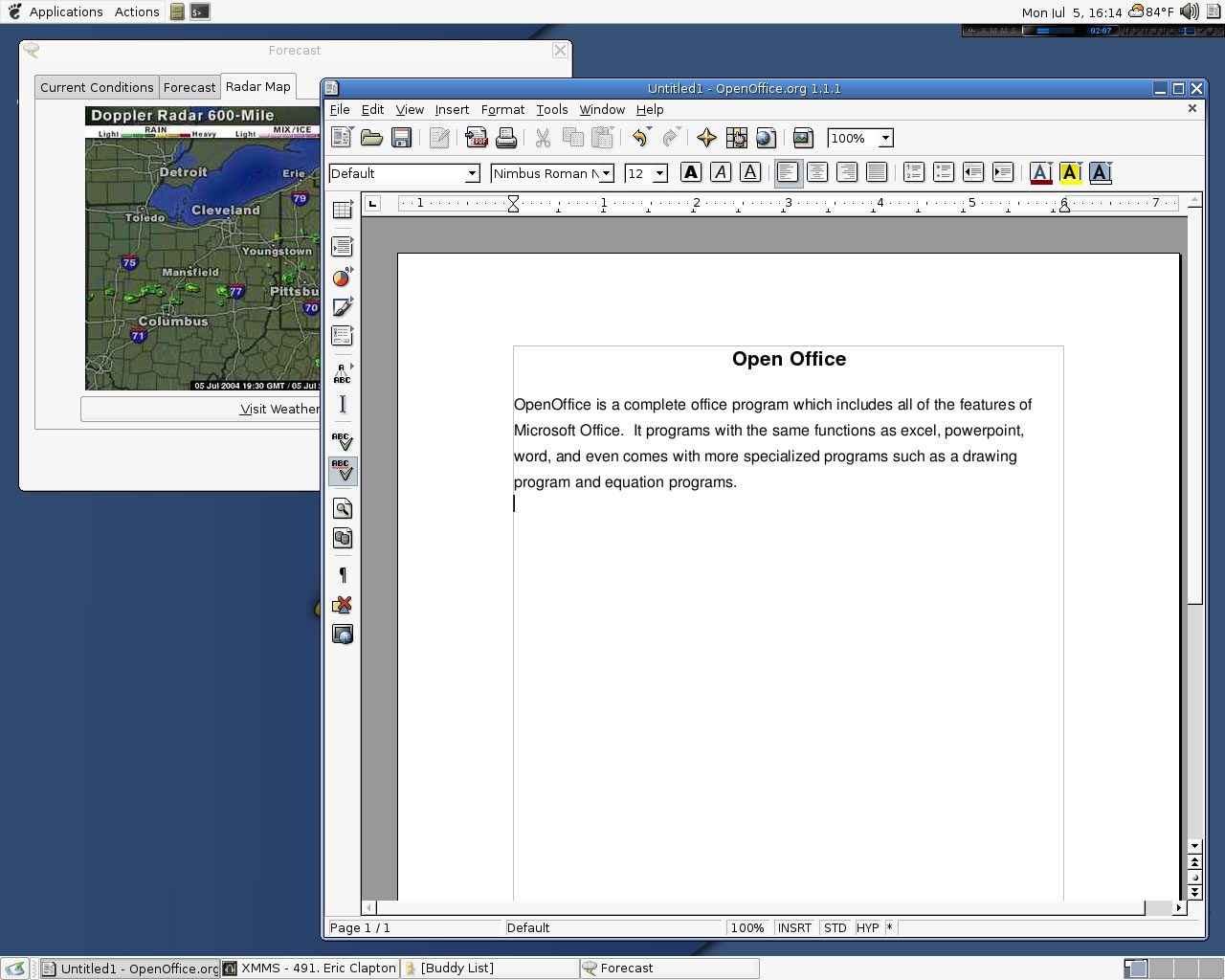Toggle Nonprinting Characters pilcrow icon

point(343,575)
